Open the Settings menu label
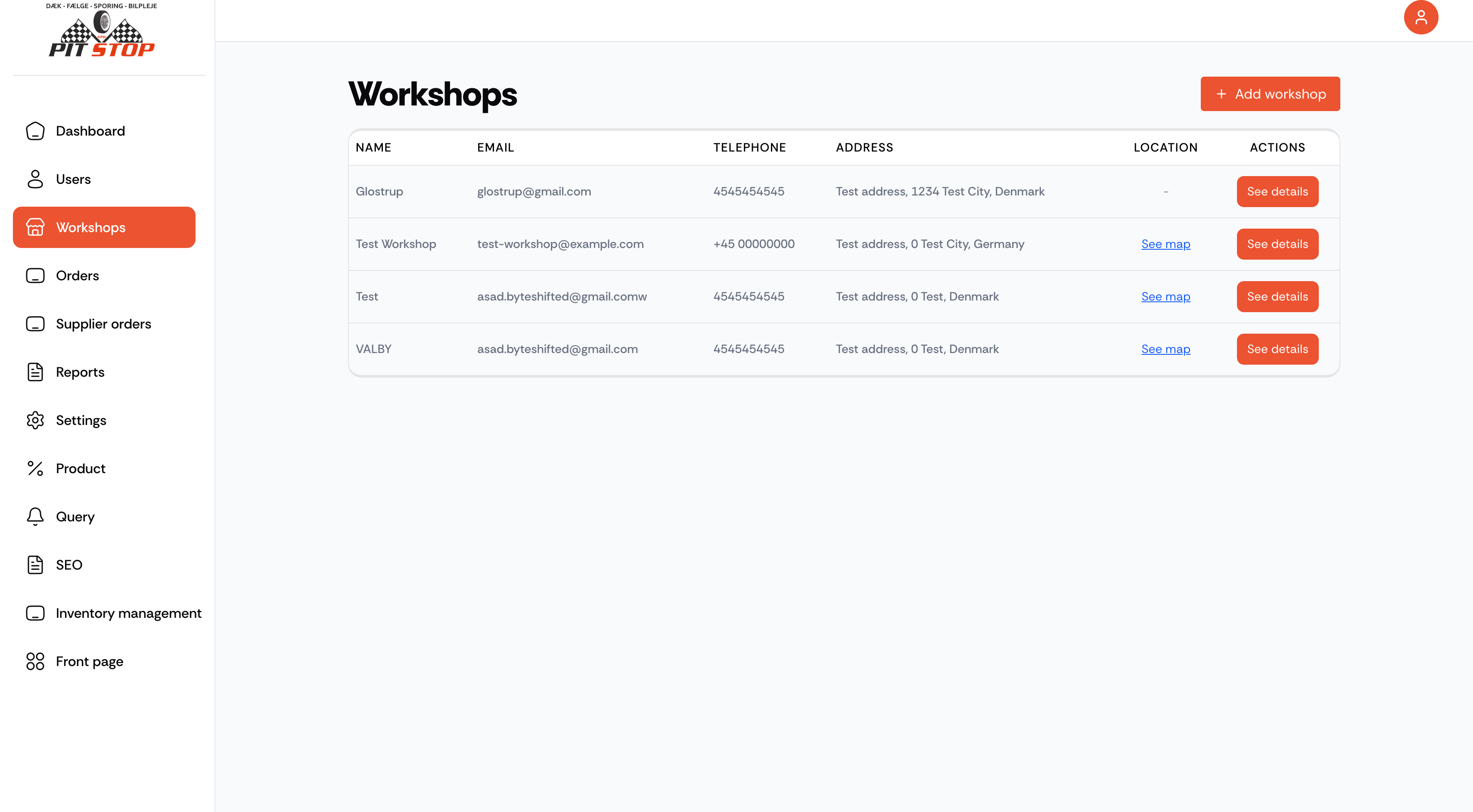Image resolution: width=1473 pixels, height=812 pixels. pos(81,421)
